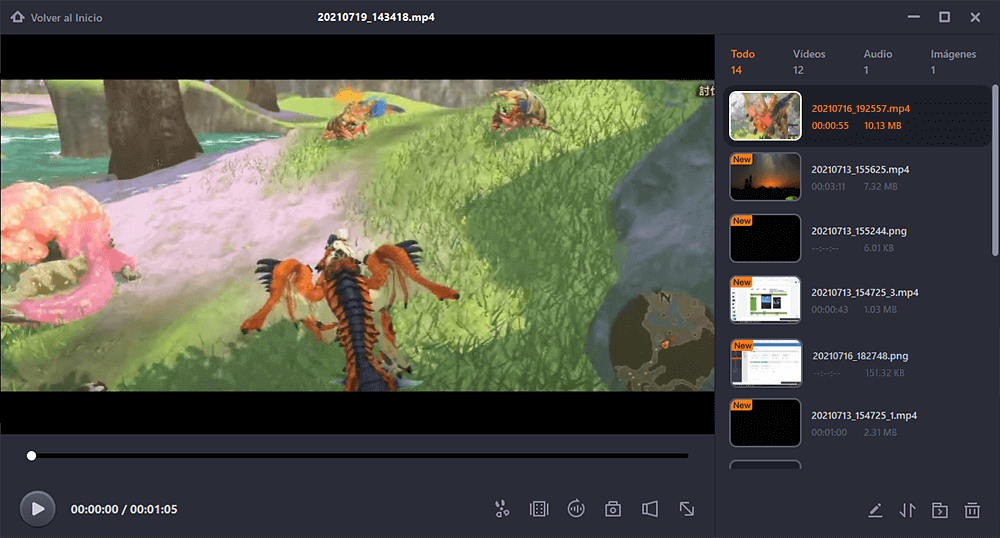
Task: Switch to the Vídeos tab
Action: (809, 62)
